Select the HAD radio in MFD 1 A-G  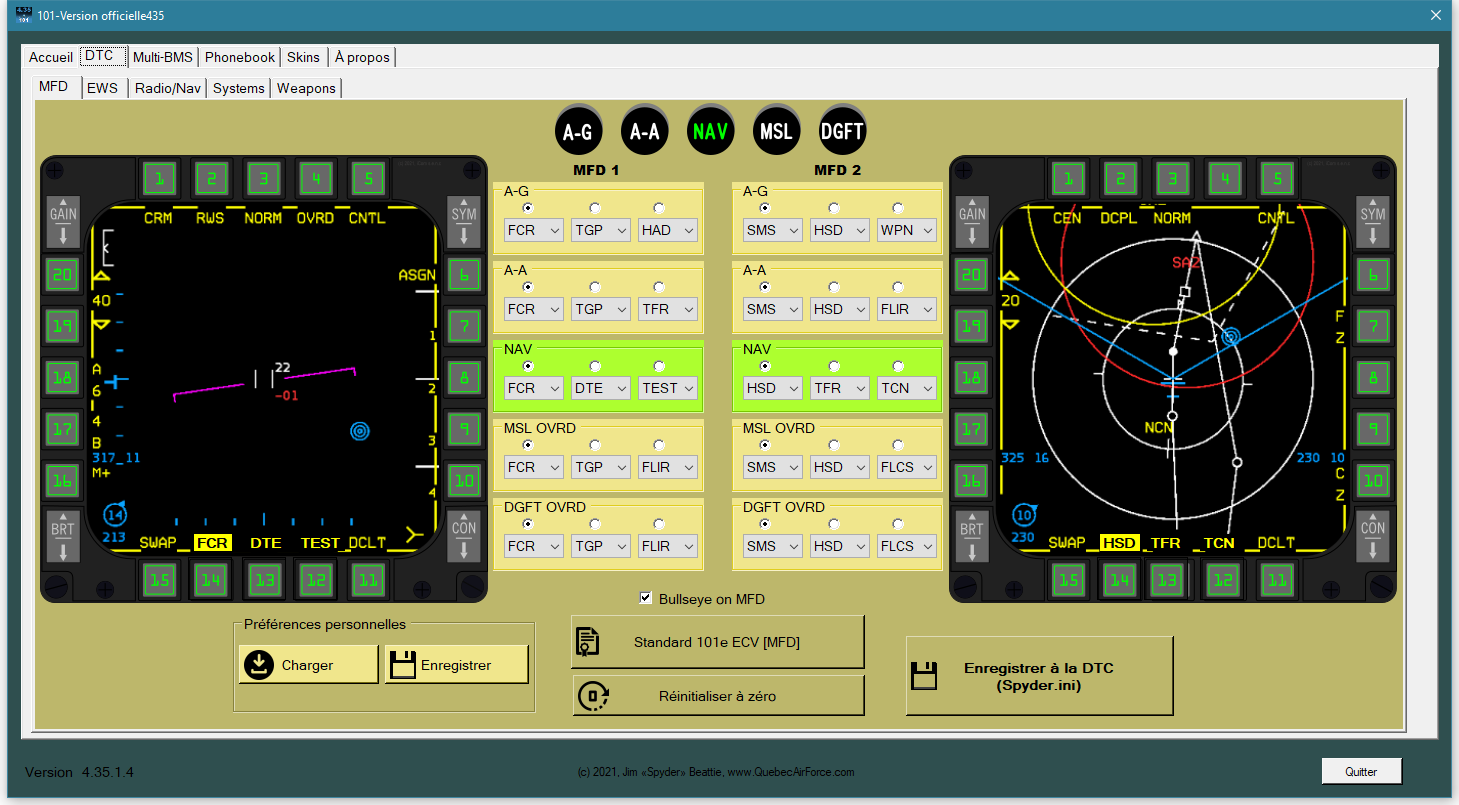(659, 208)
